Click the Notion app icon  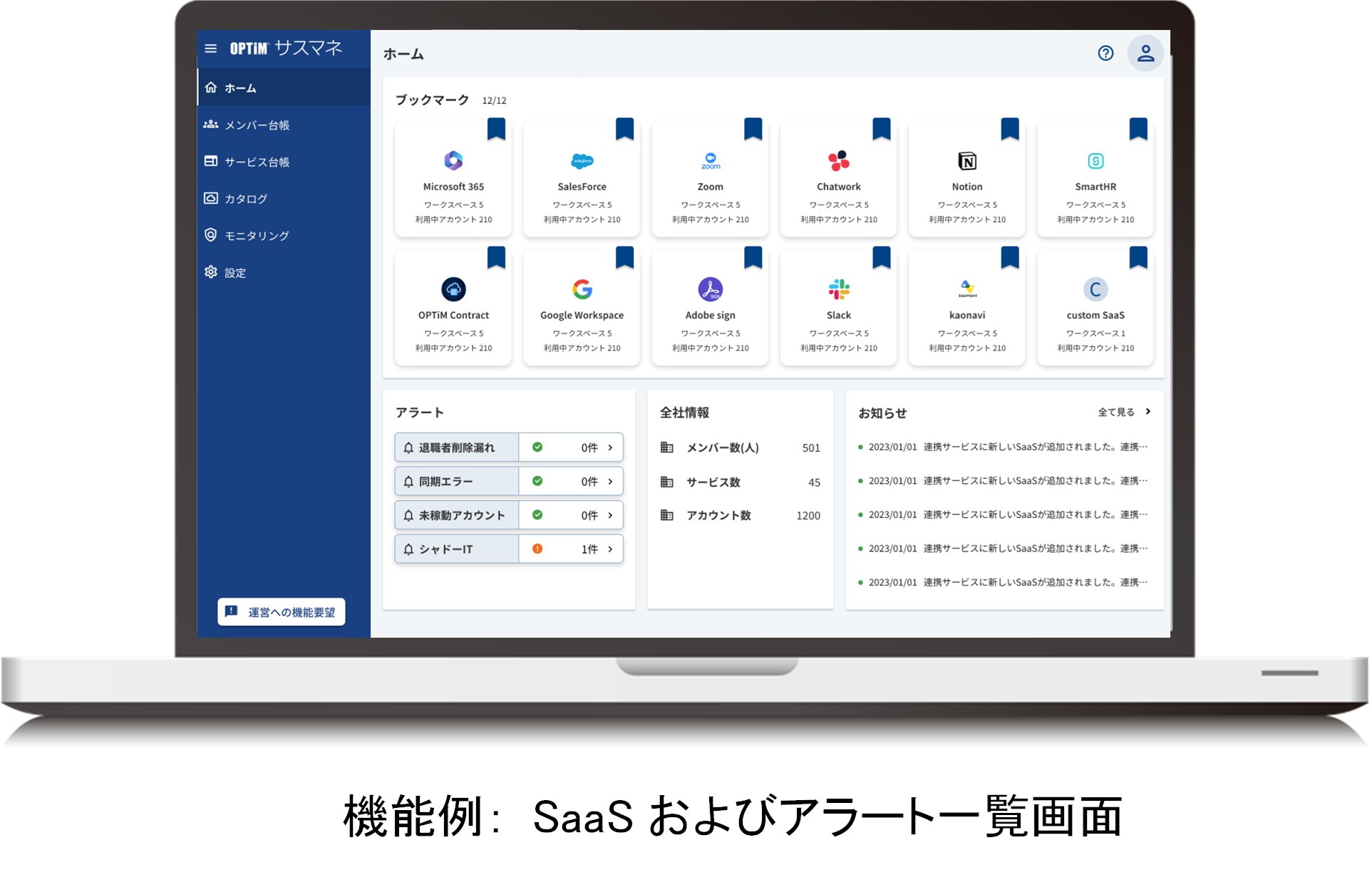click(x=966, y=160)
